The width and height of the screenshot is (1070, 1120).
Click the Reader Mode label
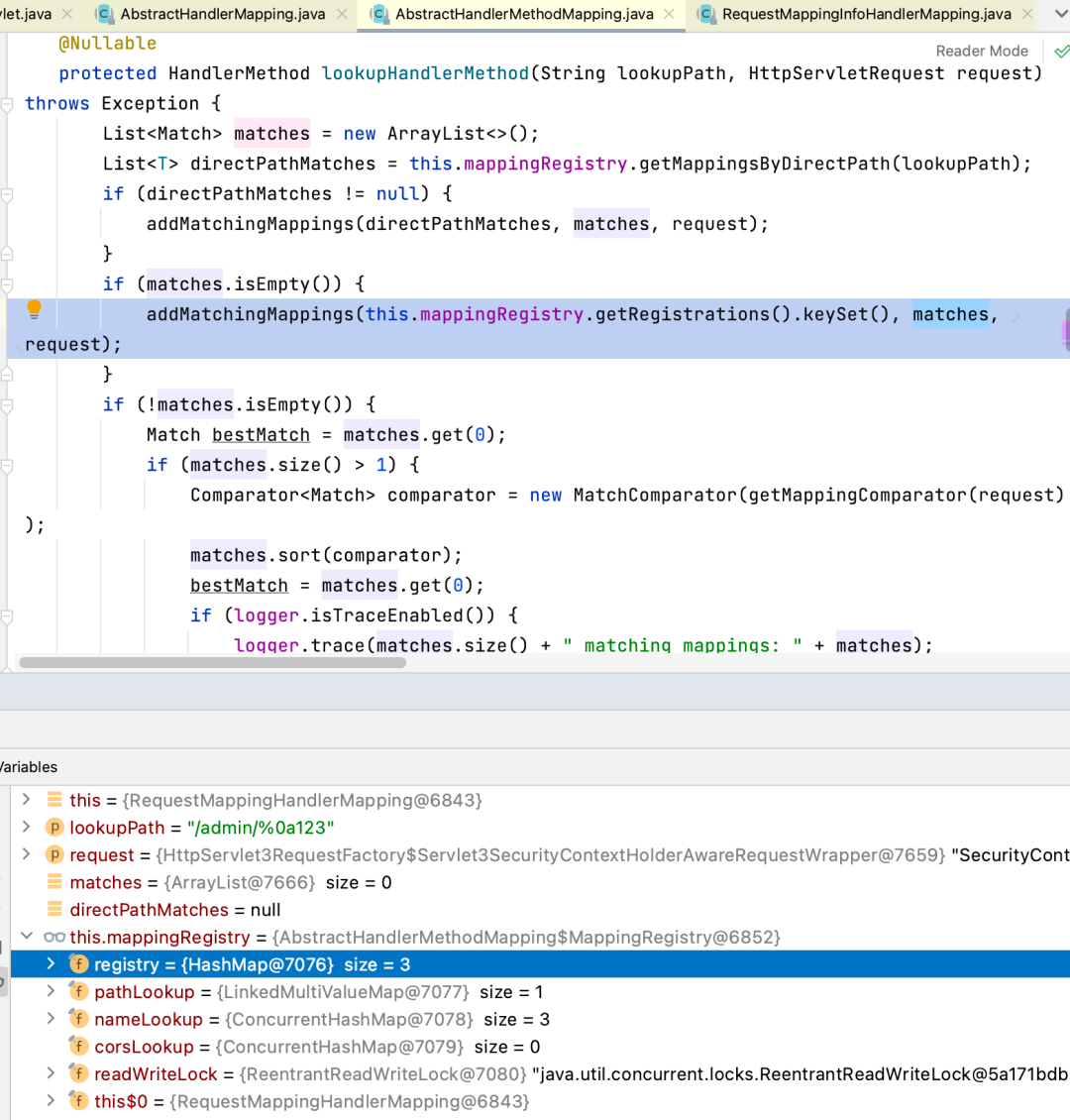(981, 51)
